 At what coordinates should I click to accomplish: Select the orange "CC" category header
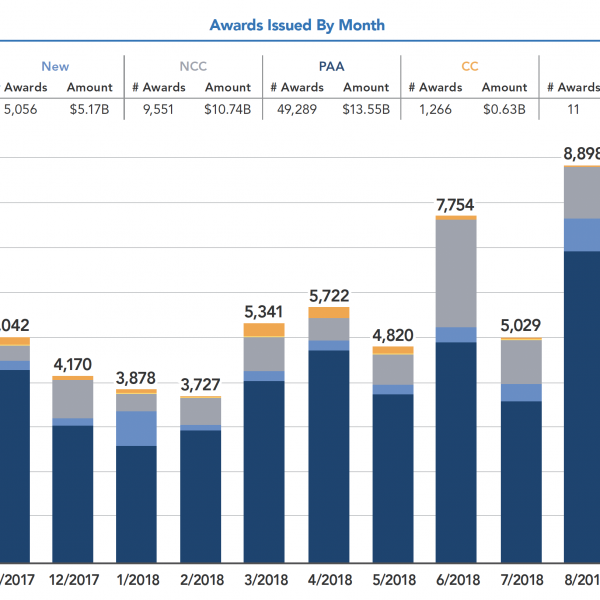469,67
